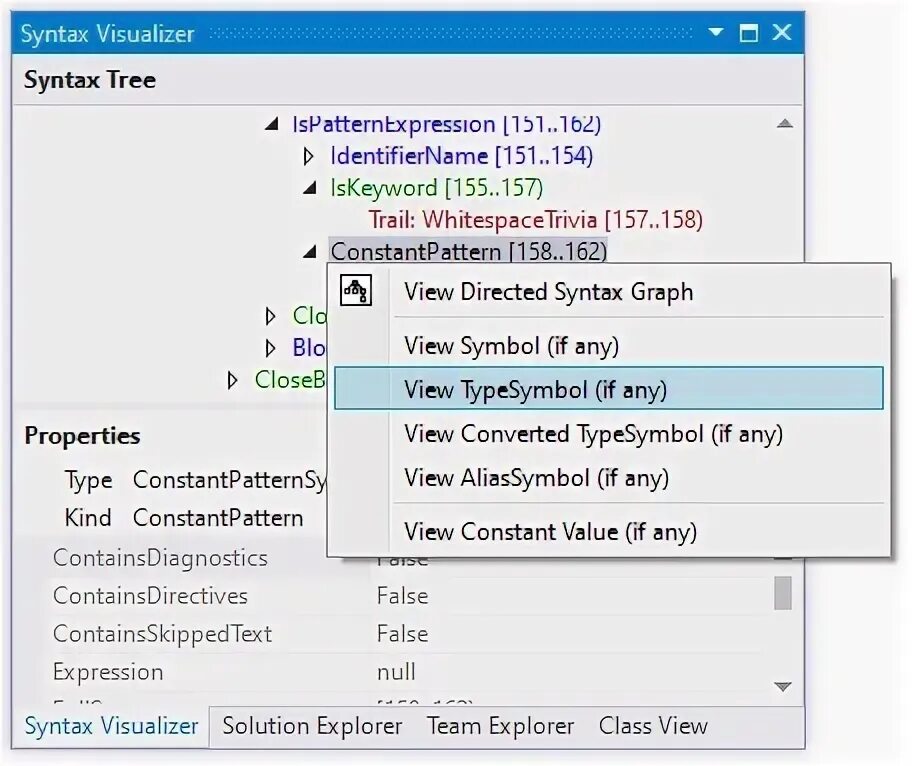Click the Kind value ConstantPattern
This screenshot has width=912, height=766.
[218, 518]
